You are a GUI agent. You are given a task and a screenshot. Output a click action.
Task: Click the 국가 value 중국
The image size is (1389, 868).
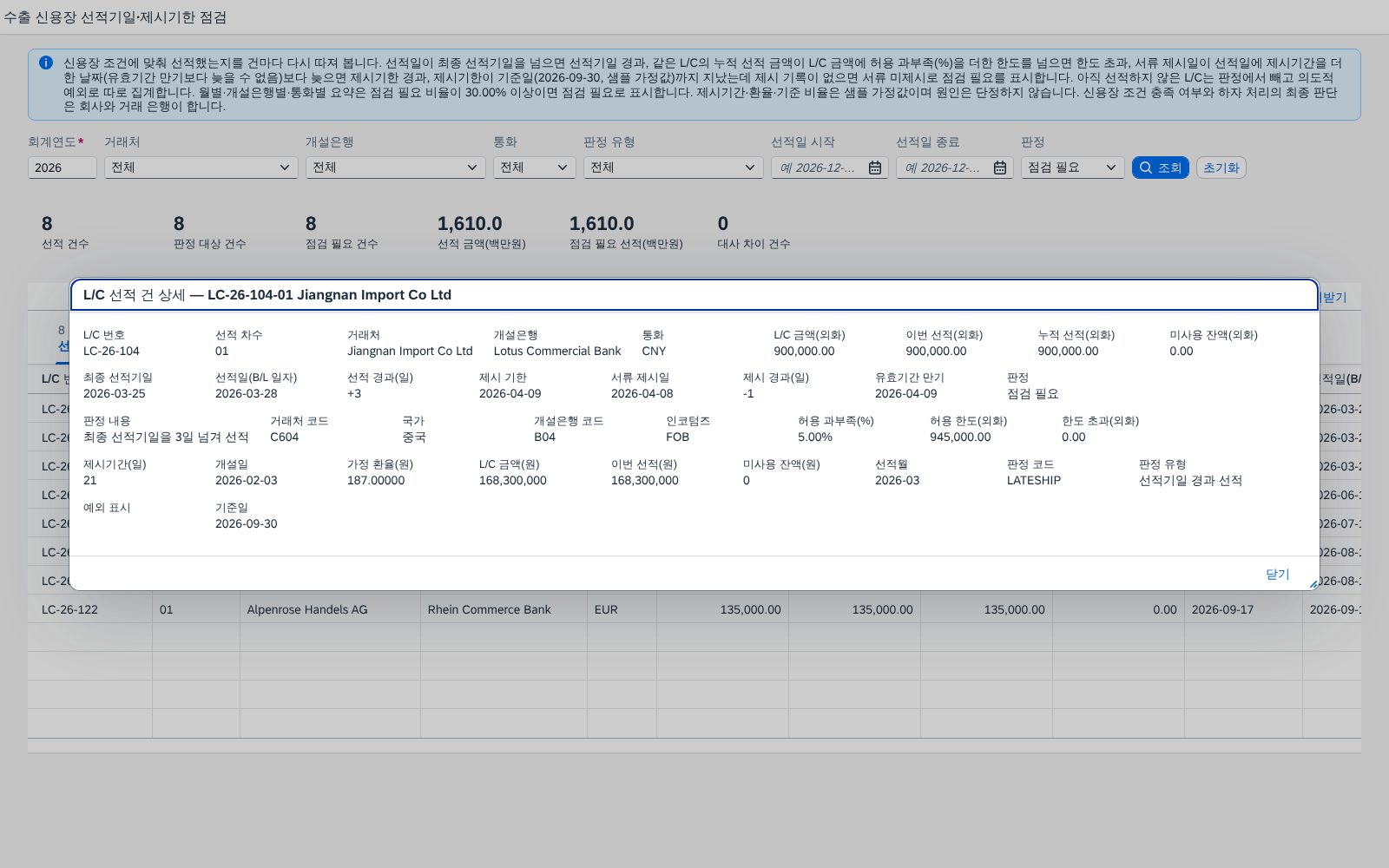click(x=414, y=437)
